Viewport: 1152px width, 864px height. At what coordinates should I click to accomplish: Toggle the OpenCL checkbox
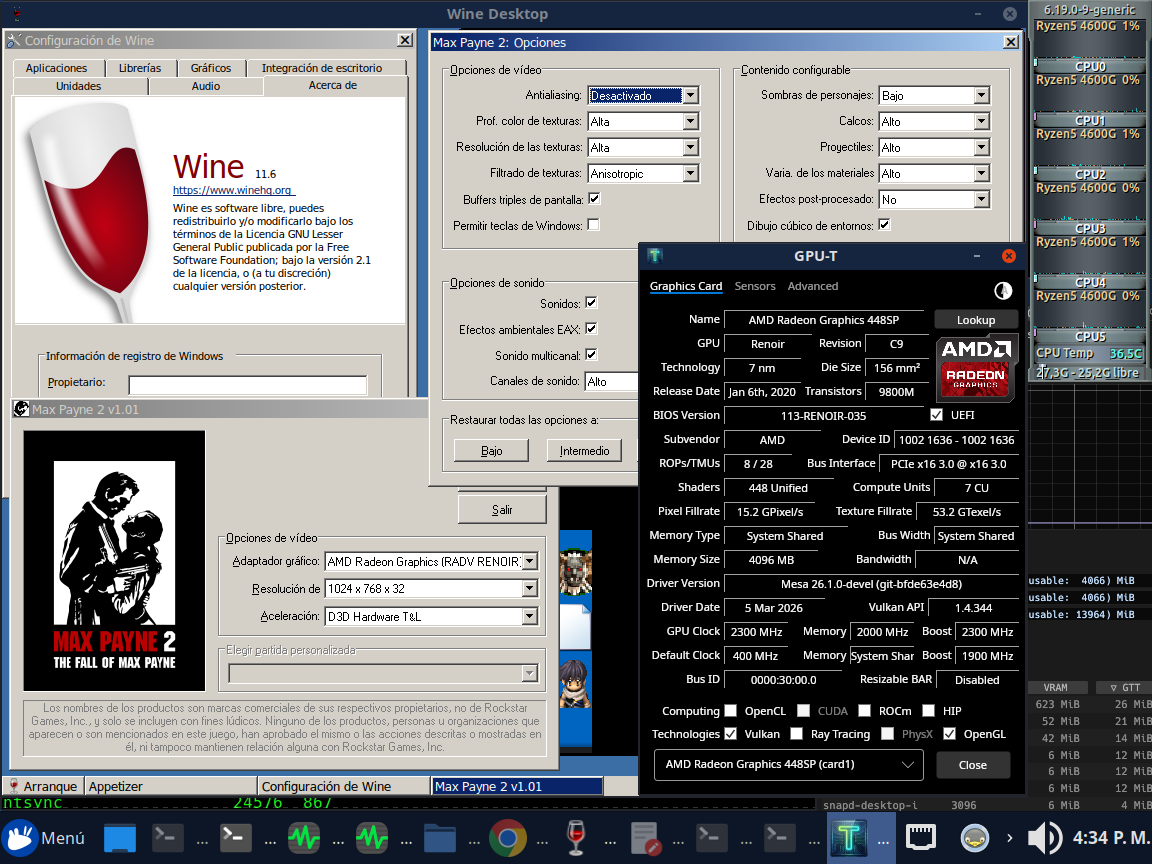pos(730,710)
